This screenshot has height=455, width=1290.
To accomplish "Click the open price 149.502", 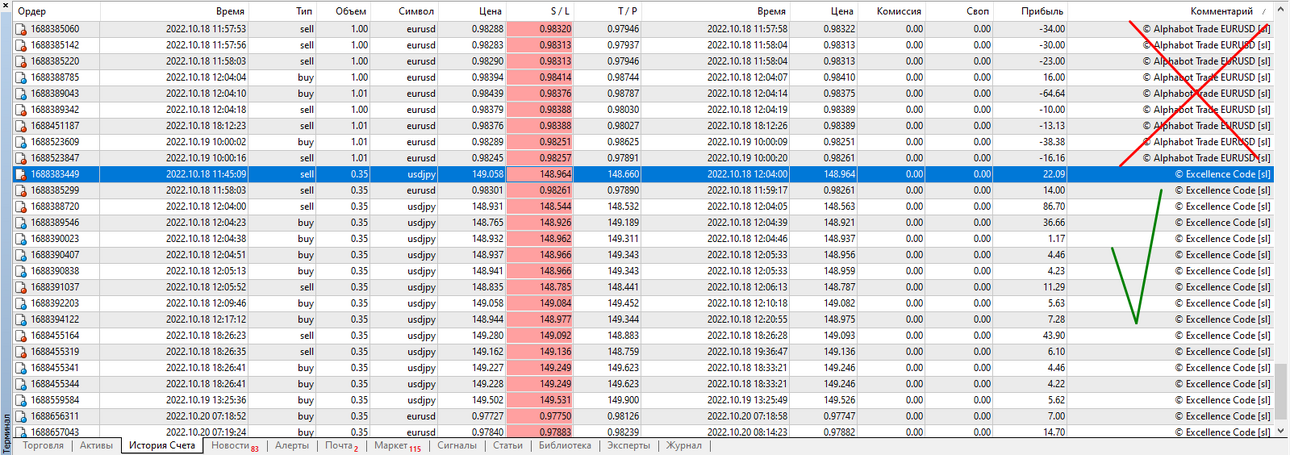I will click(x=487, y=399).
